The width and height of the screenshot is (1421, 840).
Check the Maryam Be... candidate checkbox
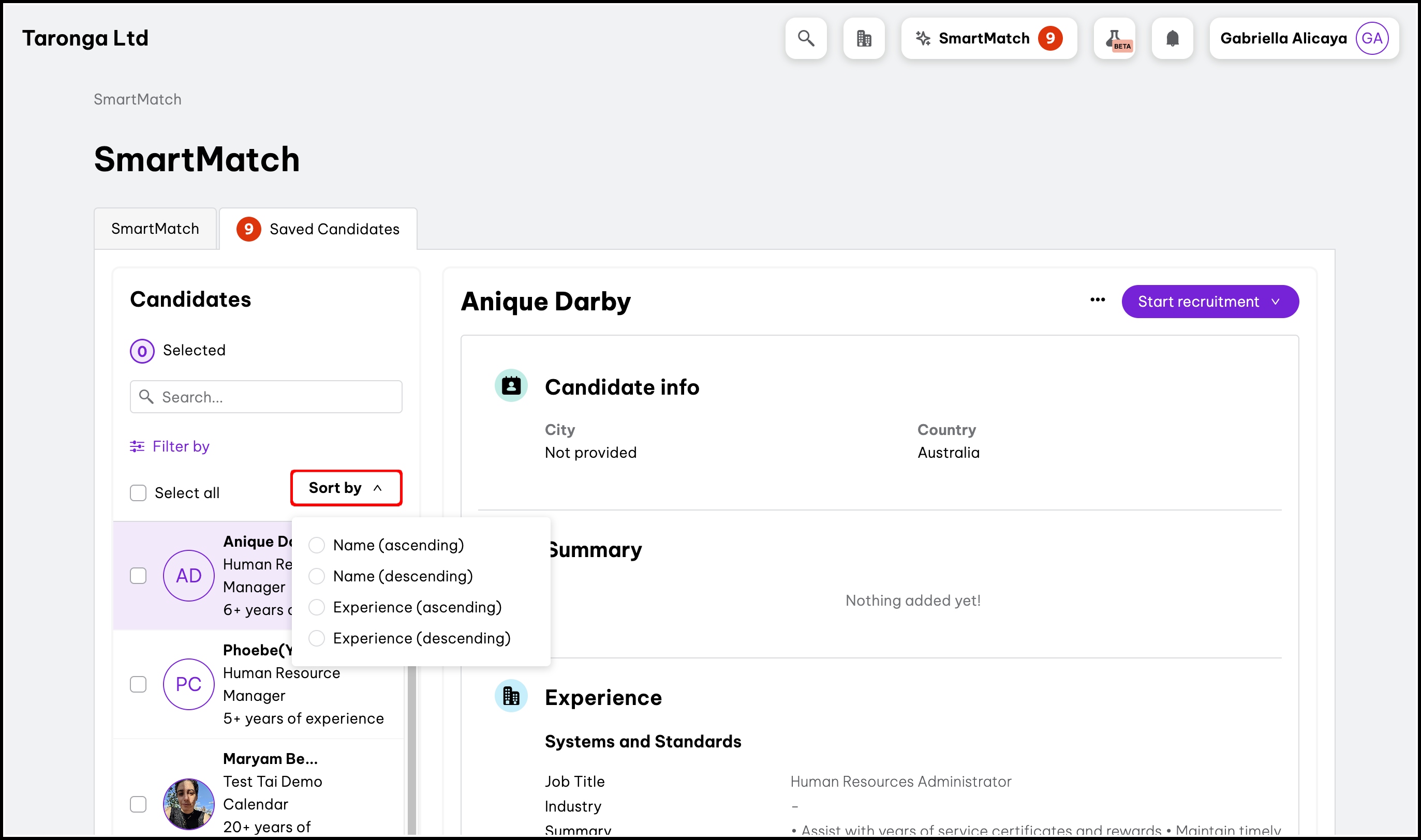(138, 804)
